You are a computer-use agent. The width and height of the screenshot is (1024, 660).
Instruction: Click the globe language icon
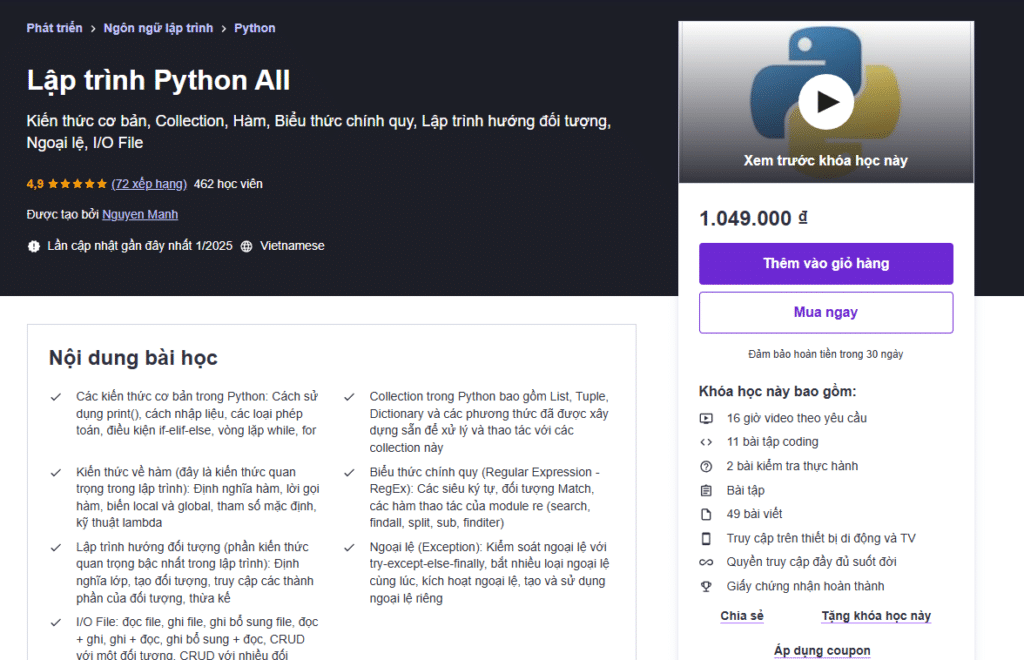(246, 246)
